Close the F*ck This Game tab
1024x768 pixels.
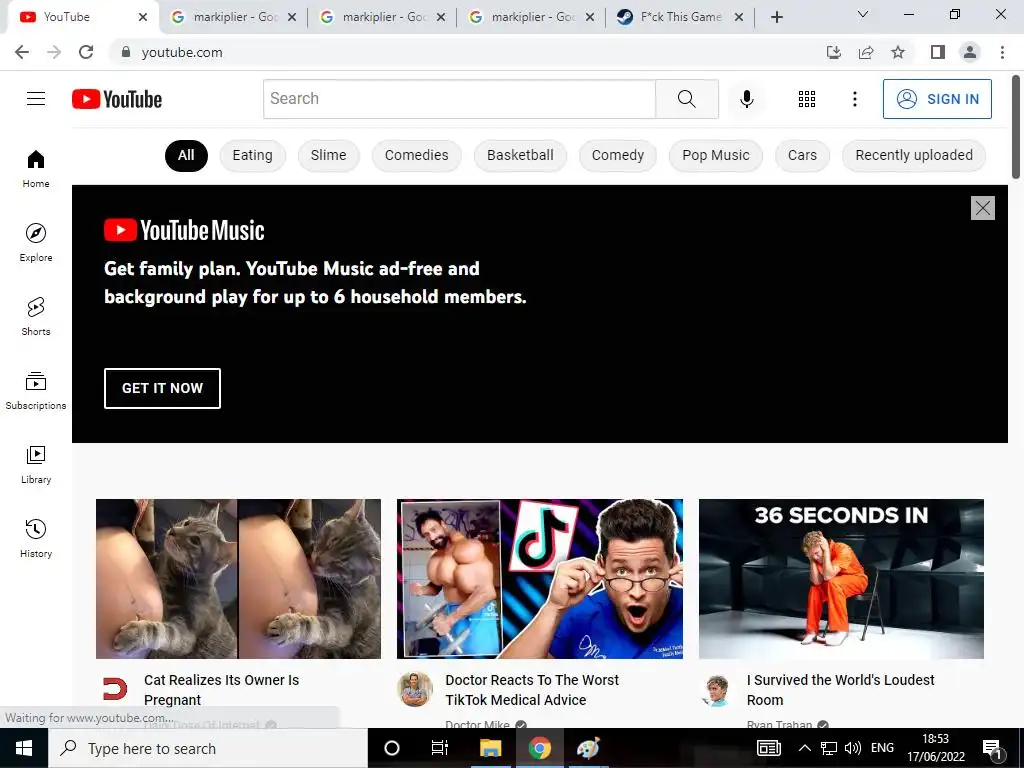point(739,17)
